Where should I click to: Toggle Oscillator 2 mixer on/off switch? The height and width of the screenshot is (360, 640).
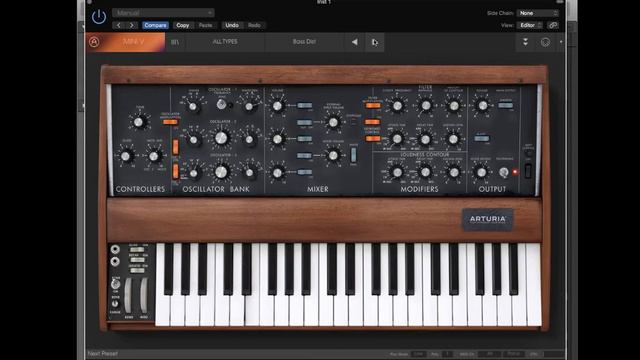click(304, 139)
